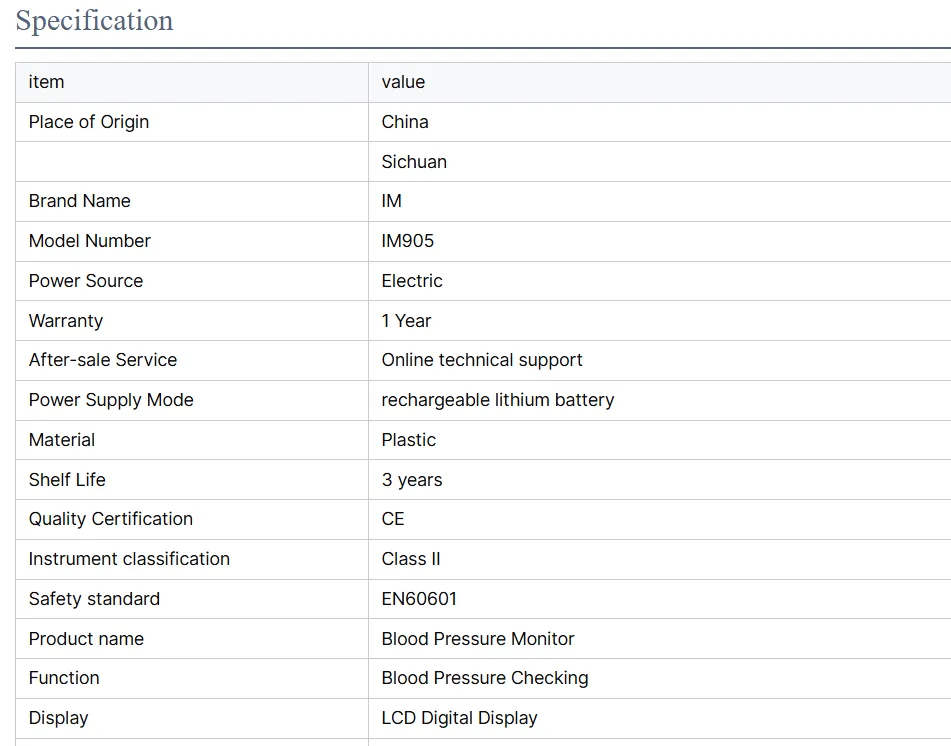The height and width of the screenshot is (746, 951).
Task: Click the Brand Name label
Action: coord(79,201)
